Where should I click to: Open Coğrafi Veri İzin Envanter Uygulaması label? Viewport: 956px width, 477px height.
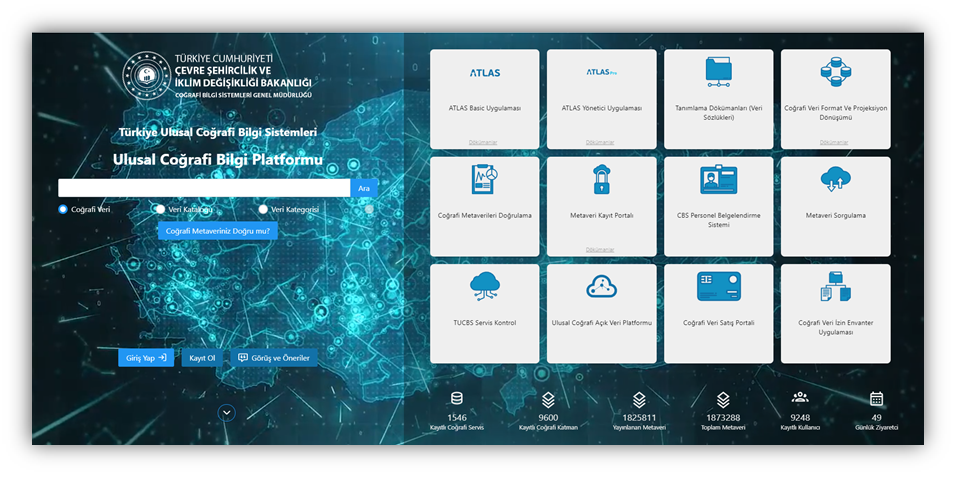tap(835, 328)
